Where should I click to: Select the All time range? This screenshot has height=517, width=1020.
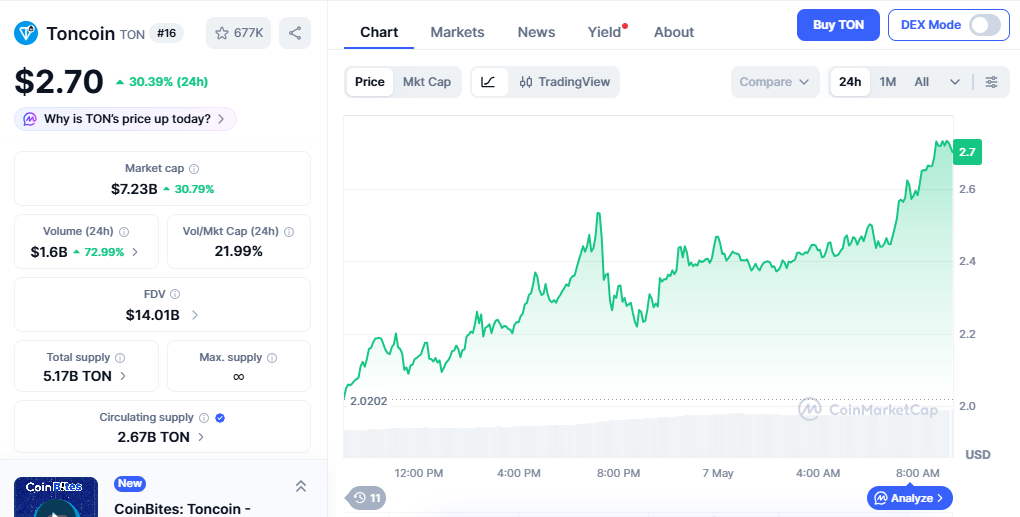(921, 82)
